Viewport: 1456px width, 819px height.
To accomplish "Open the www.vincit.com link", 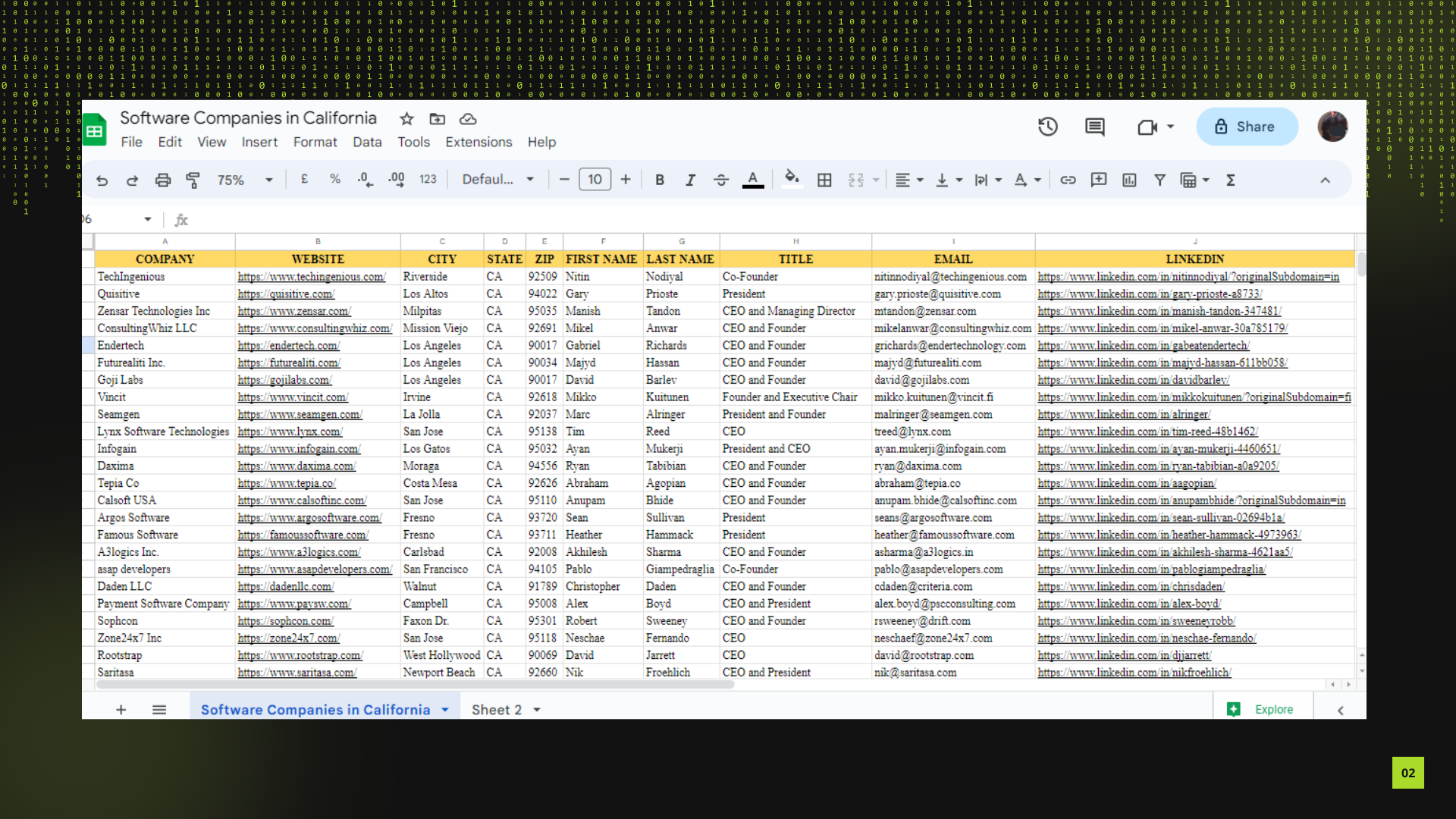I will 293,397.
